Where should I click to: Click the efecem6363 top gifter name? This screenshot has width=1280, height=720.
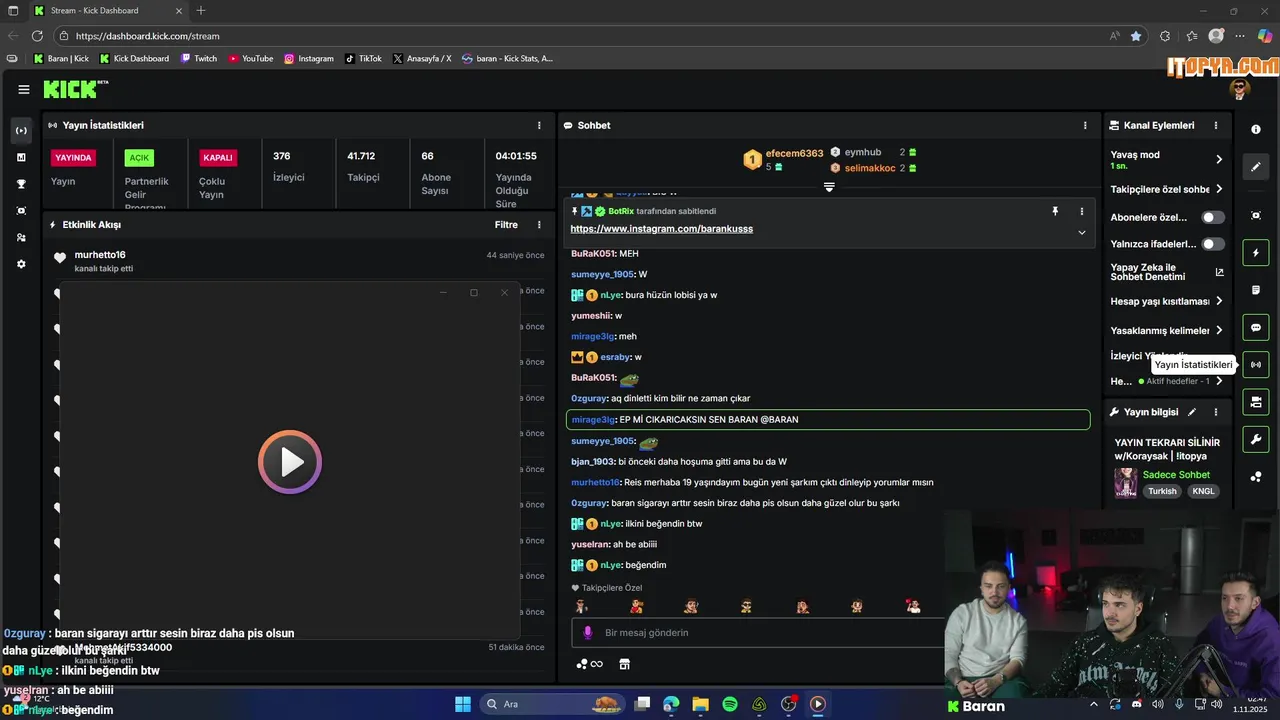coord(794,154)
